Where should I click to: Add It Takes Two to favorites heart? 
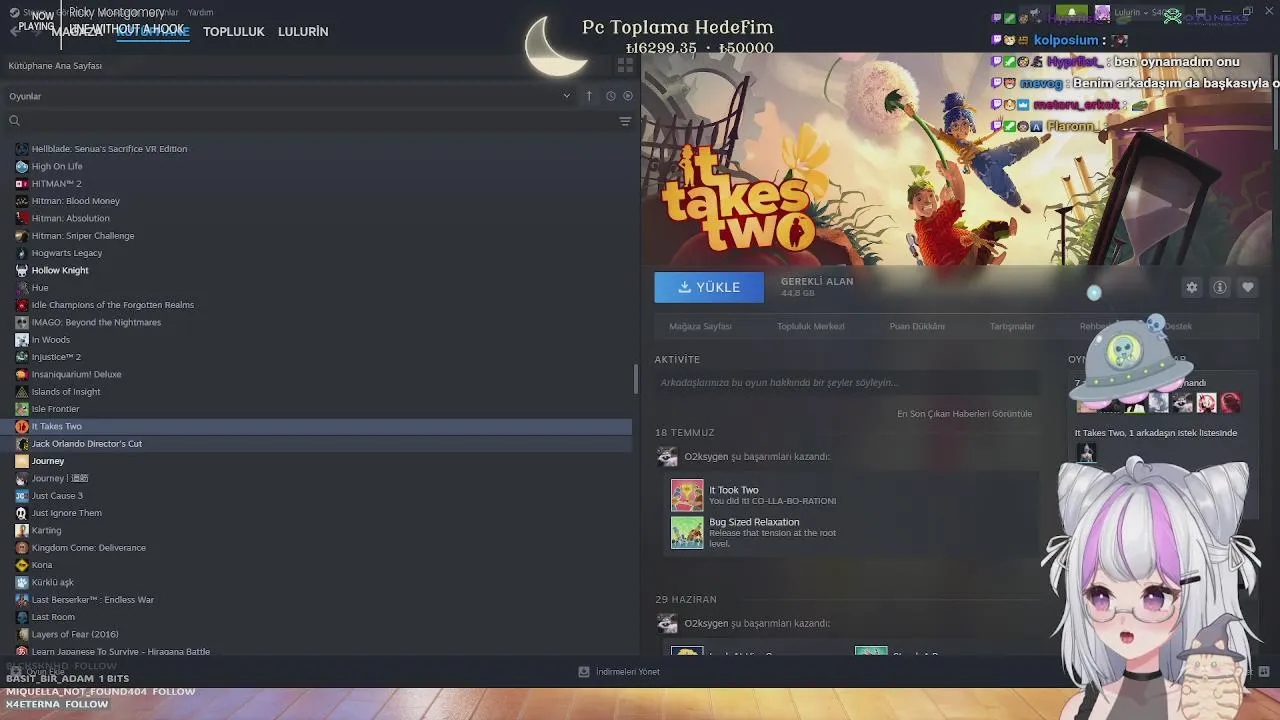click(1248, 287)
